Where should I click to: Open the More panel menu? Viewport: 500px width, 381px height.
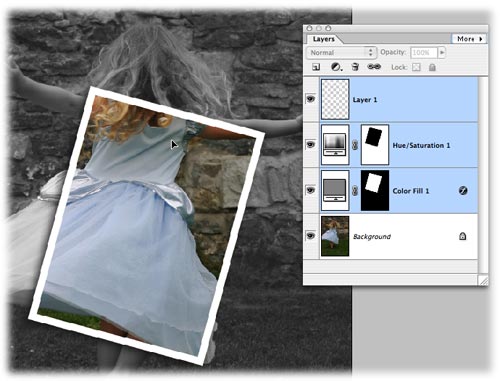tap(469, 39)
